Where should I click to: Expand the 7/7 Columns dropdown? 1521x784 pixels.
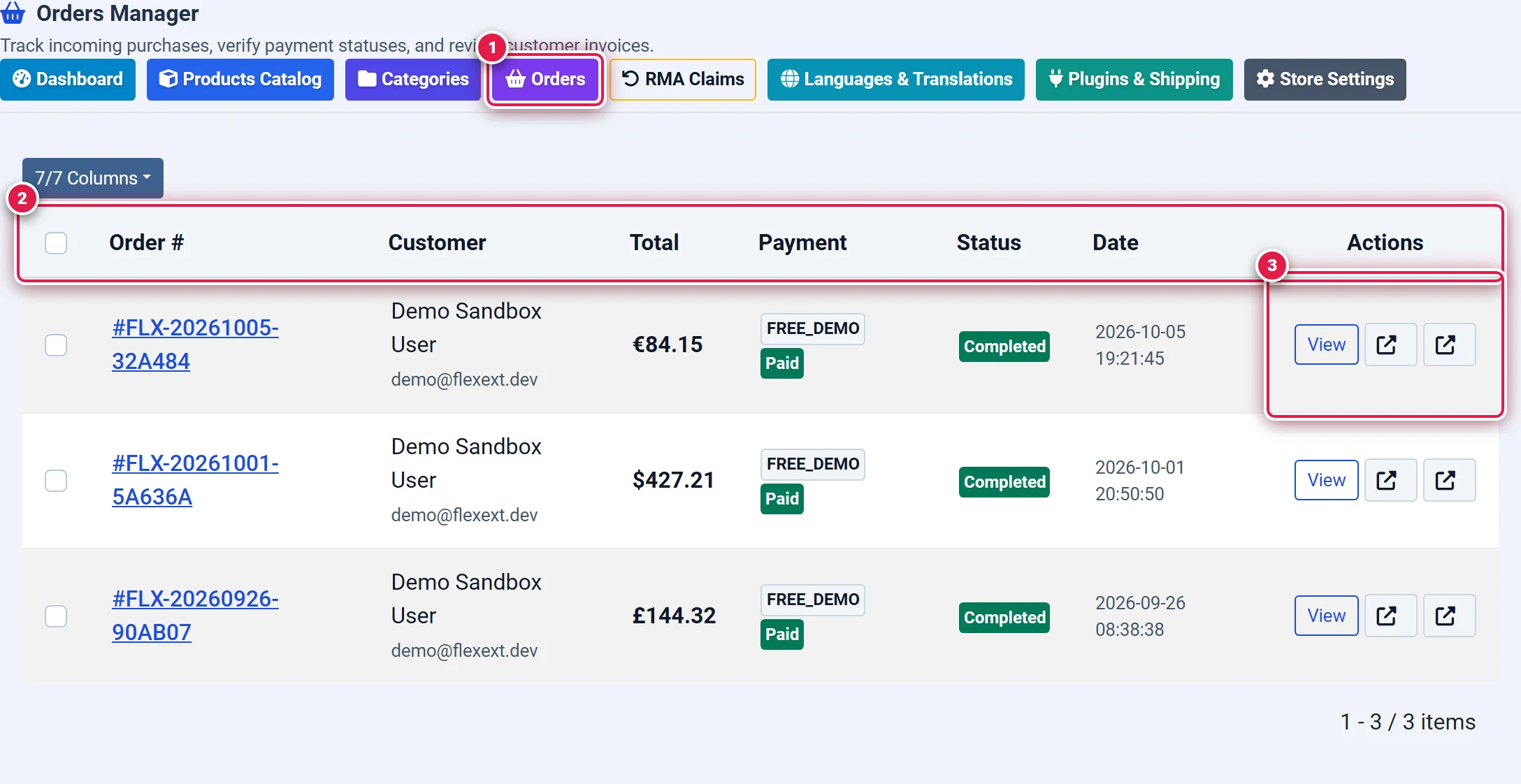[93, 178]
